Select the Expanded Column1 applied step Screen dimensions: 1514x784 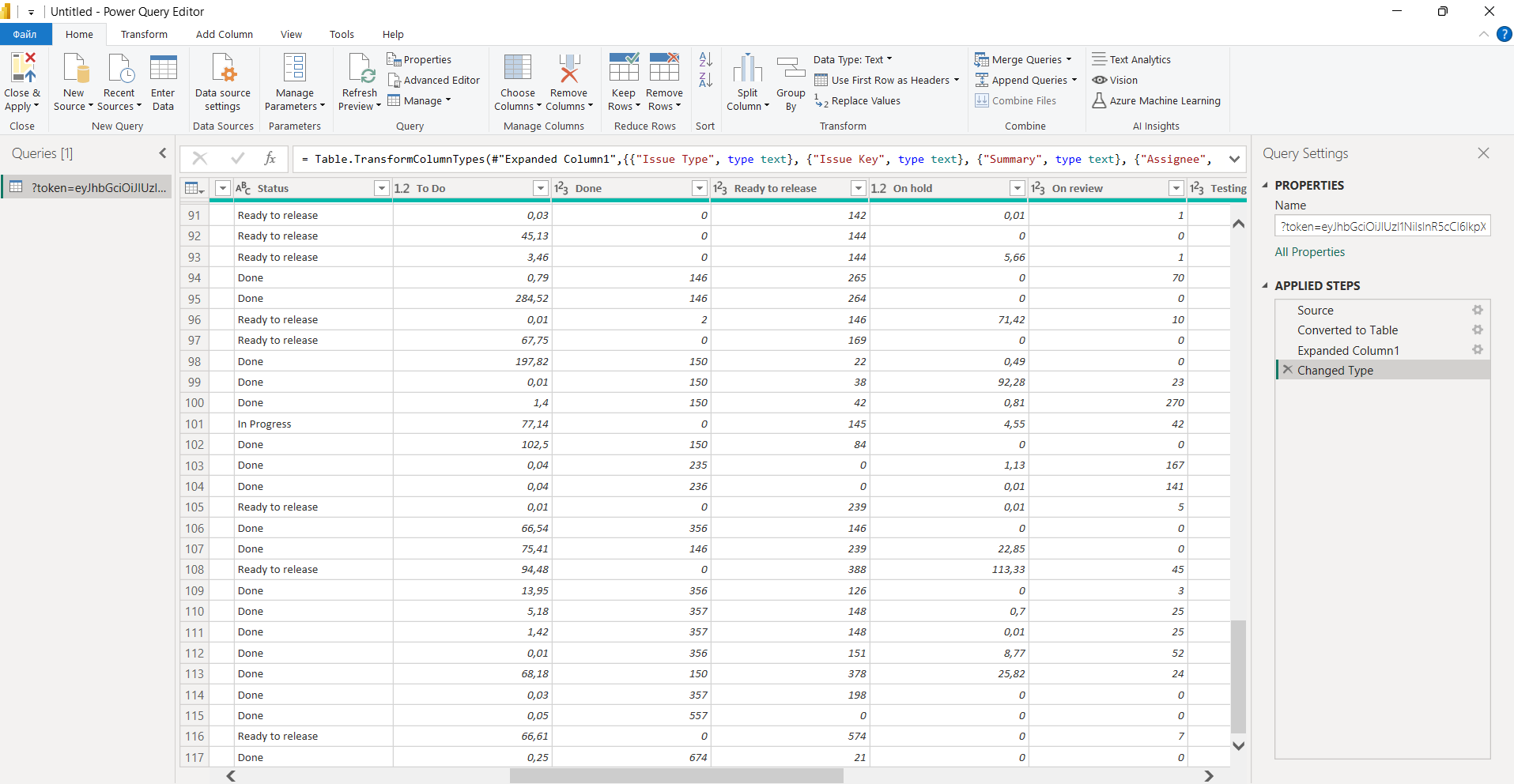[1348, 350]
